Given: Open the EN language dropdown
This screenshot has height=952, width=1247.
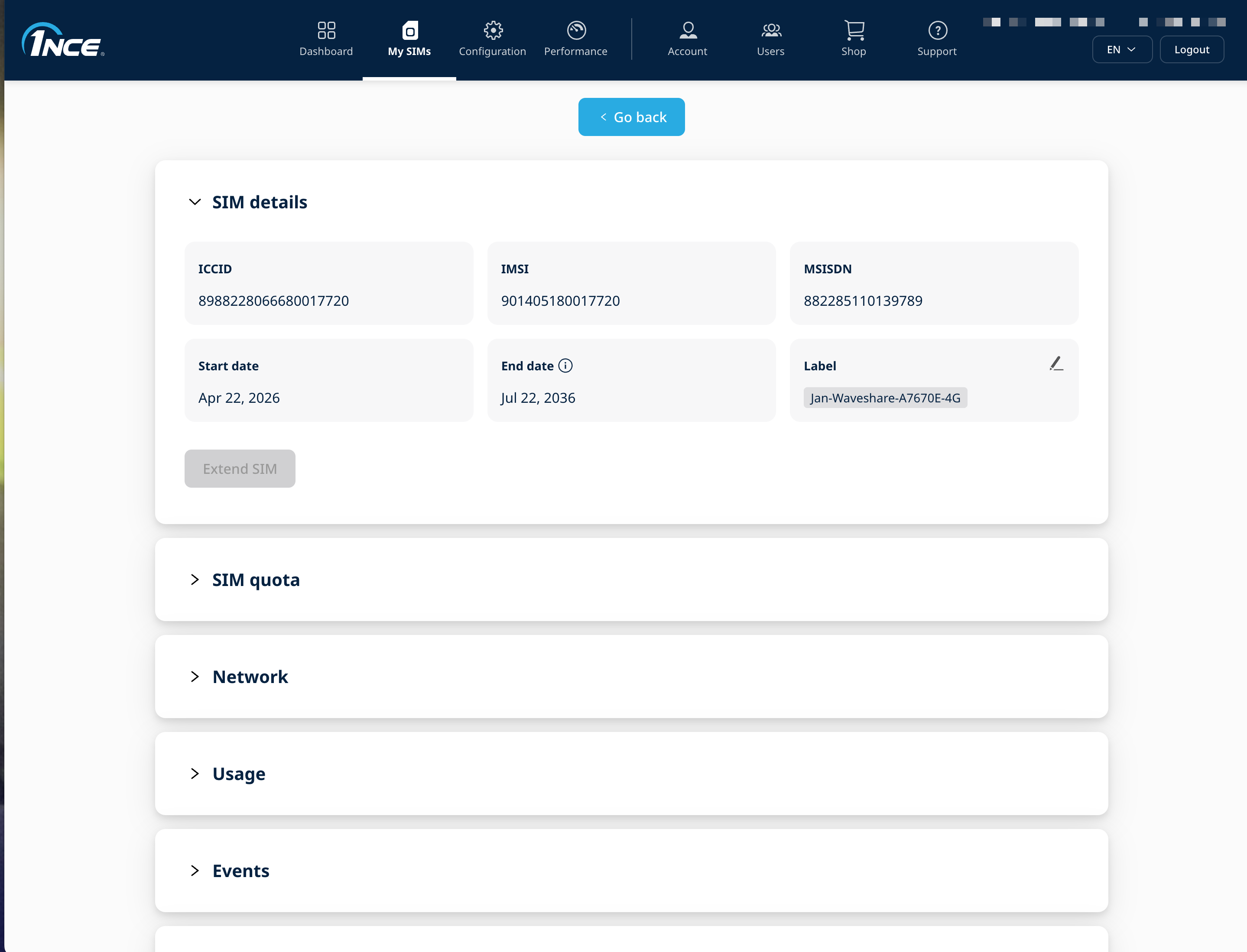Looking at the screenshot, I should pyautogui.click(x=1122, y=49).
